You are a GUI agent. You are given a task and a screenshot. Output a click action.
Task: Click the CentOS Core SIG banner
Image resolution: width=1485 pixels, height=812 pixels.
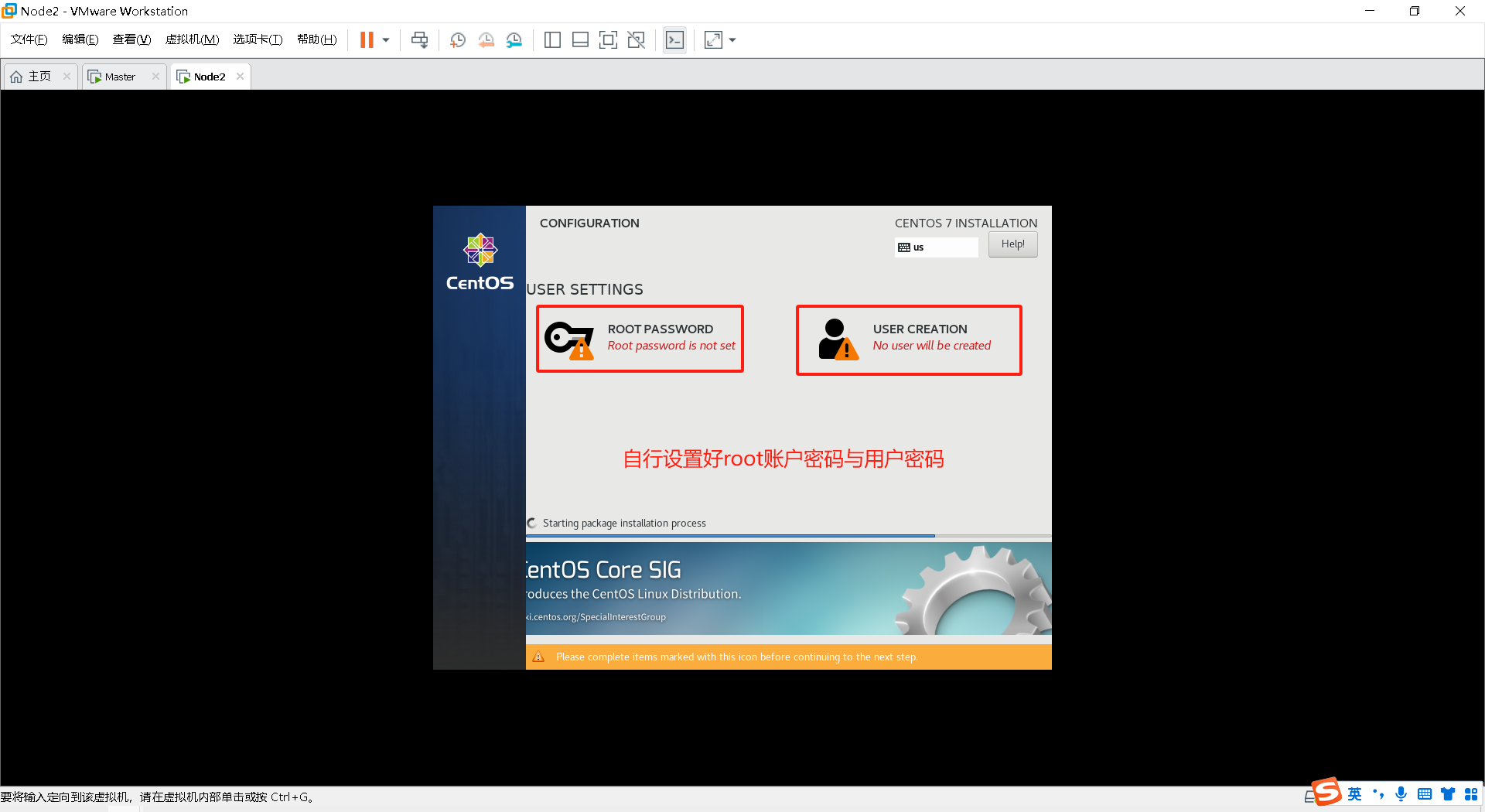(x=789, y=589)
